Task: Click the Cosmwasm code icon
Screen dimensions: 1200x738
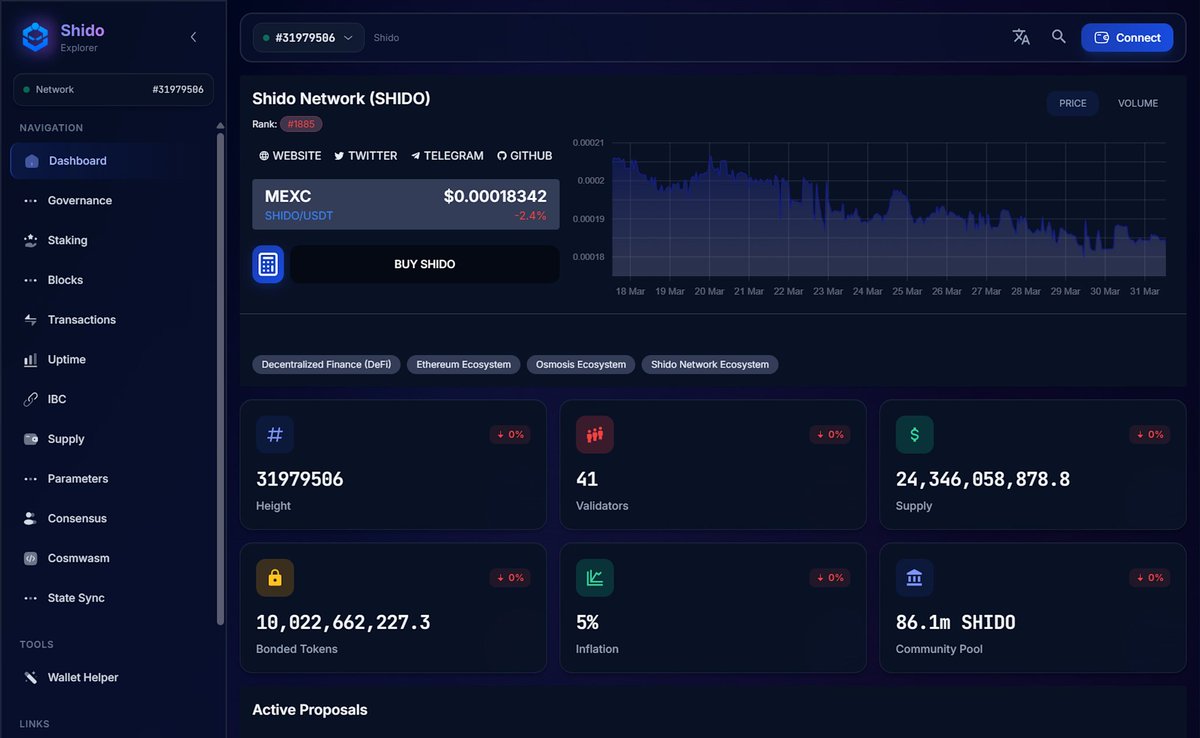Action: 30,558
